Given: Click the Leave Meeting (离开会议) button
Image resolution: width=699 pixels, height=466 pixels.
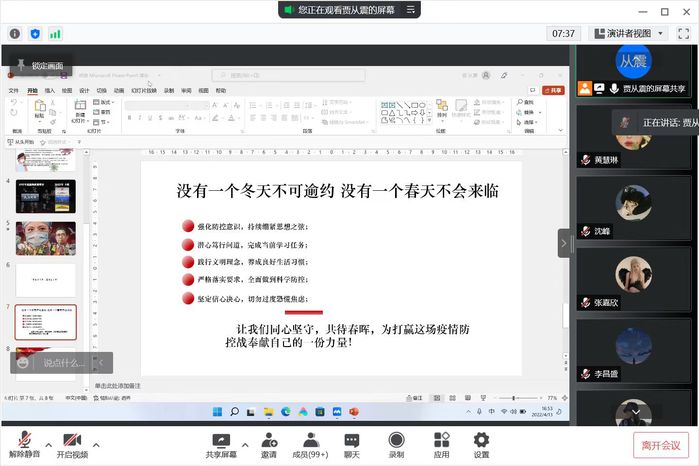Looking at the screenshot, I should click(660, 445).
